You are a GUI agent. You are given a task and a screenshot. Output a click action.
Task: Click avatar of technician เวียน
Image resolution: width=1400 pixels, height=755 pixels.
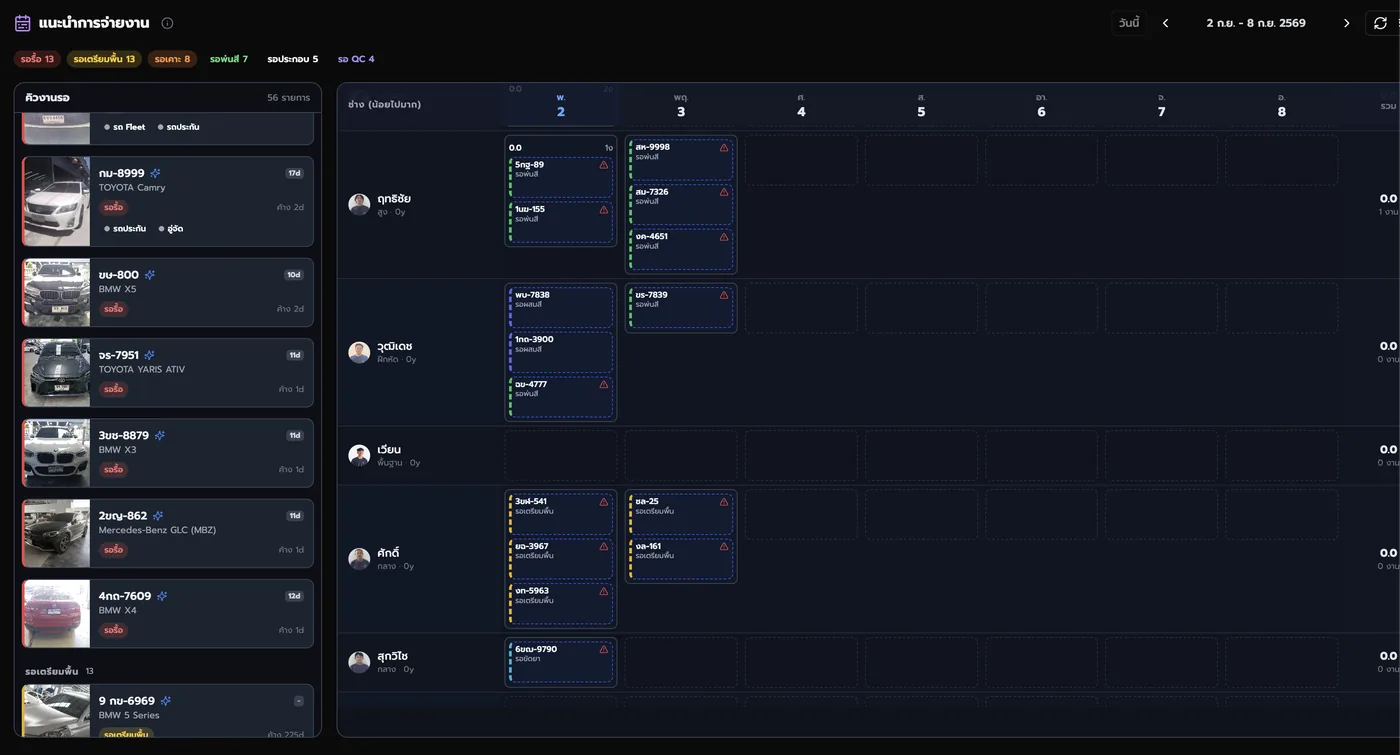tap(359, 455)
